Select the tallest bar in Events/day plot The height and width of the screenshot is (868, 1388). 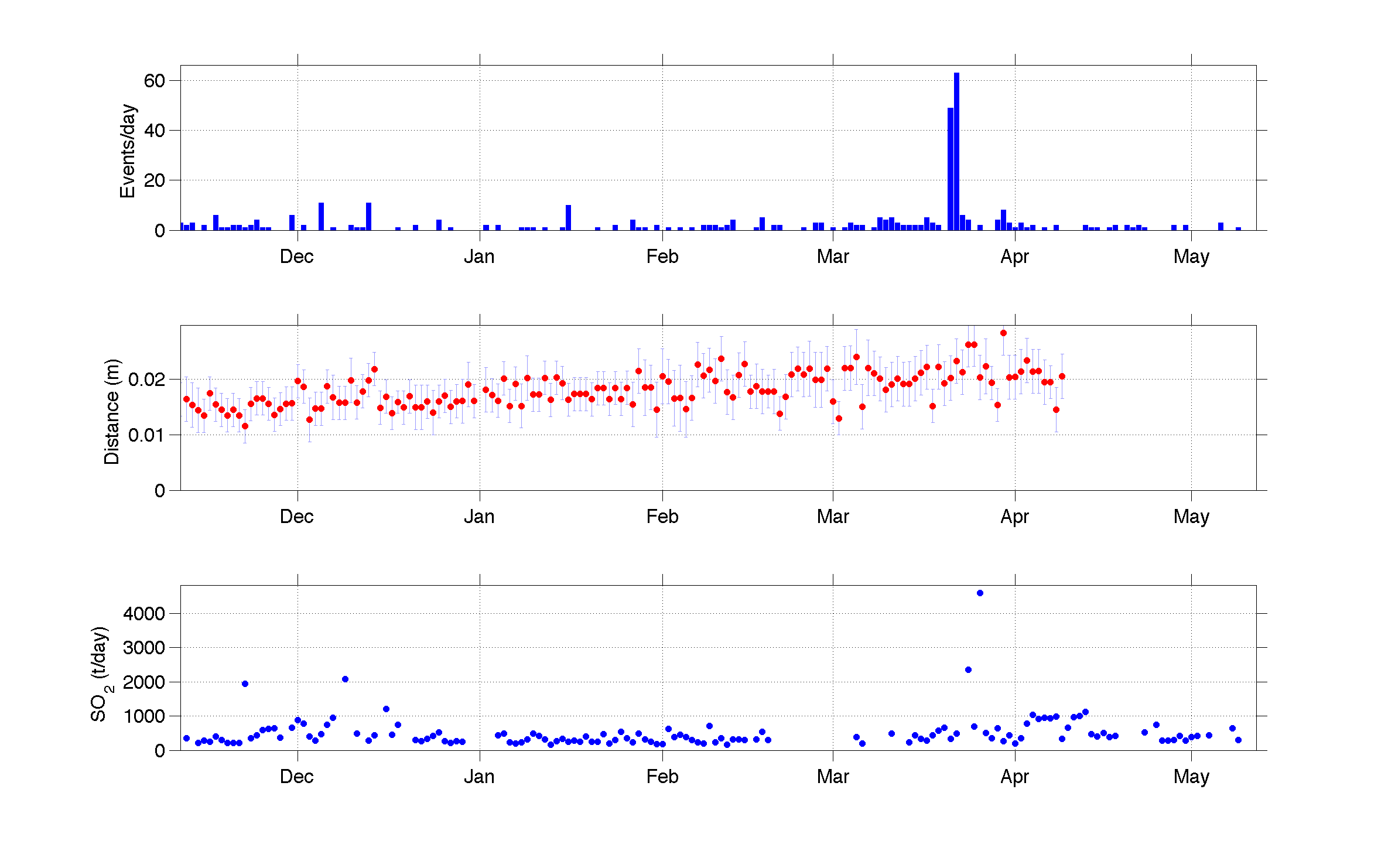956,151
